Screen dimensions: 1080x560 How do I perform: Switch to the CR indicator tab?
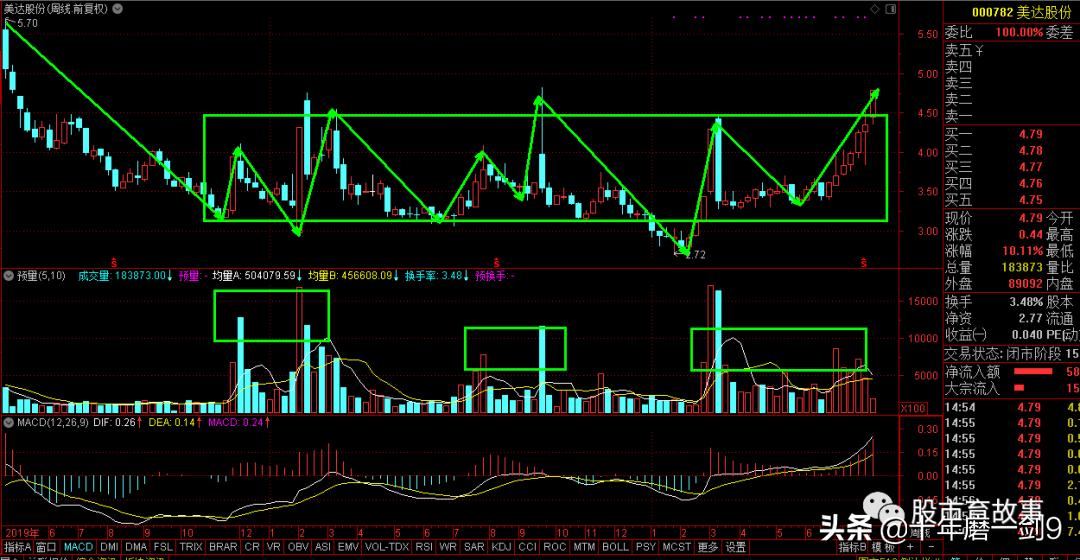(x=252, y=547)
